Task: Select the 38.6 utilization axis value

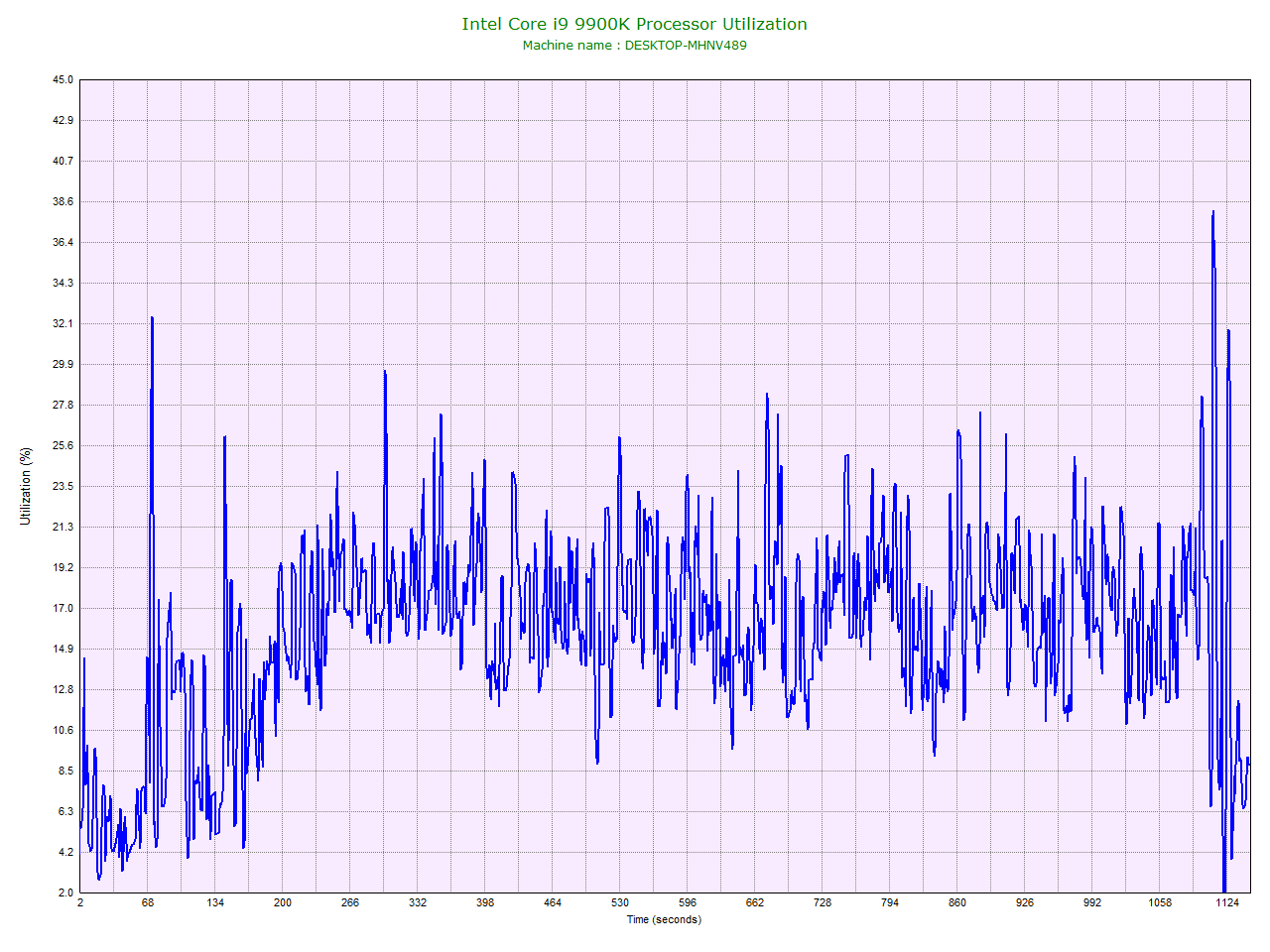Action: [x=63, y=201]
